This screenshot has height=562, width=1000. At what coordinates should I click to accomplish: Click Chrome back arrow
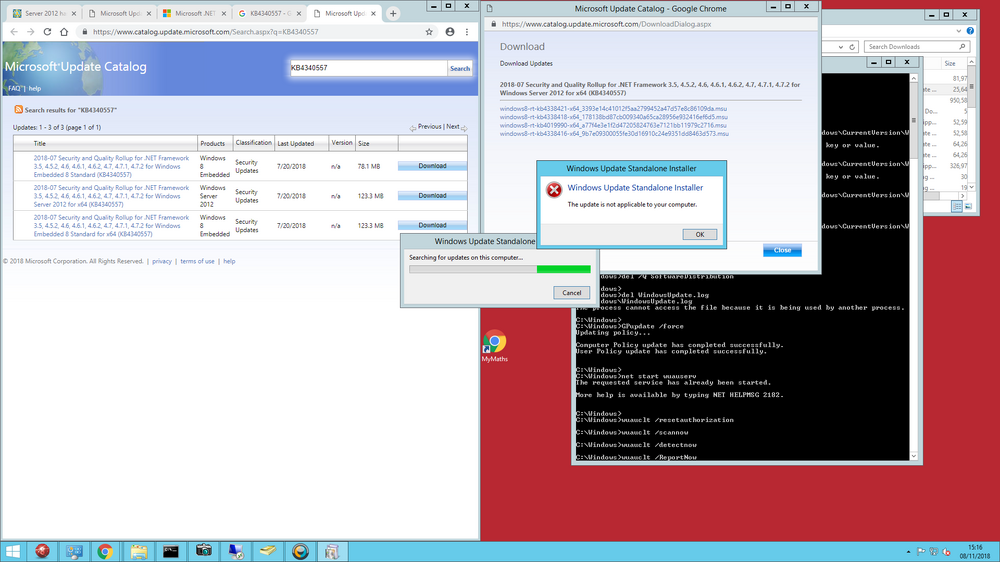(14, 31)
